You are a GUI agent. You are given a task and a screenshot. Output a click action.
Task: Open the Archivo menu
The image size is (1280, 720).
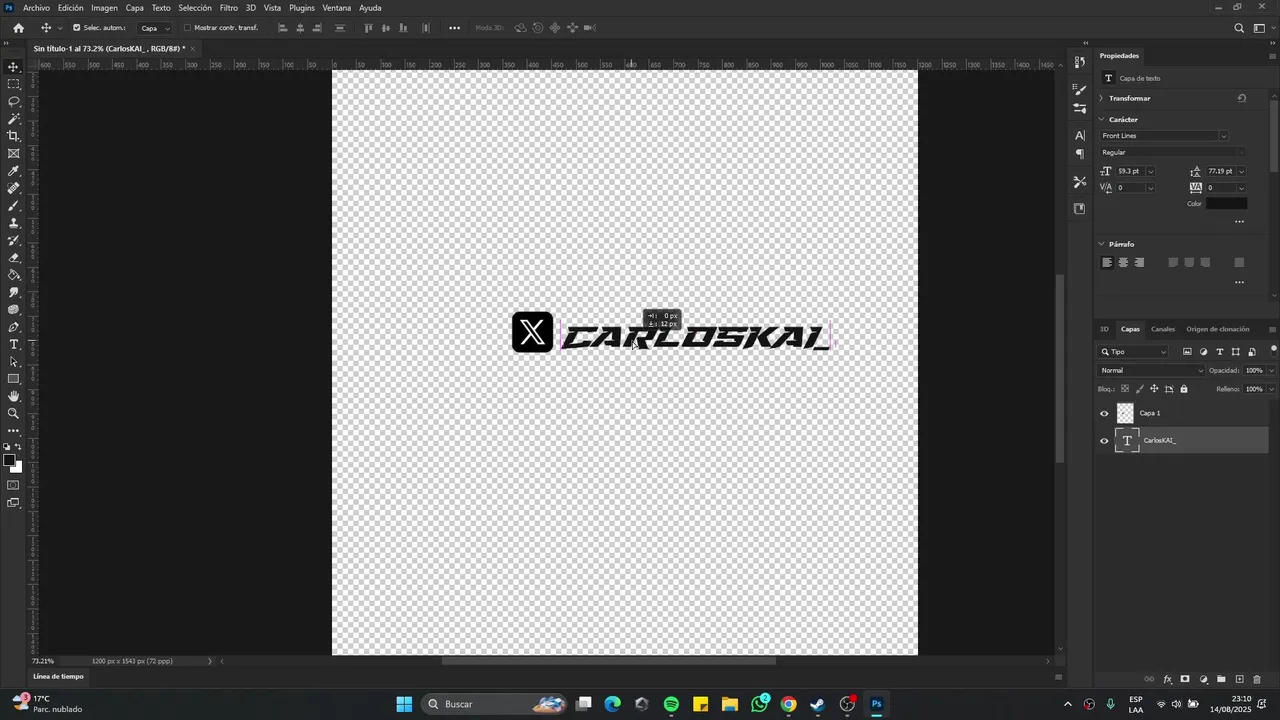point(36,8)
